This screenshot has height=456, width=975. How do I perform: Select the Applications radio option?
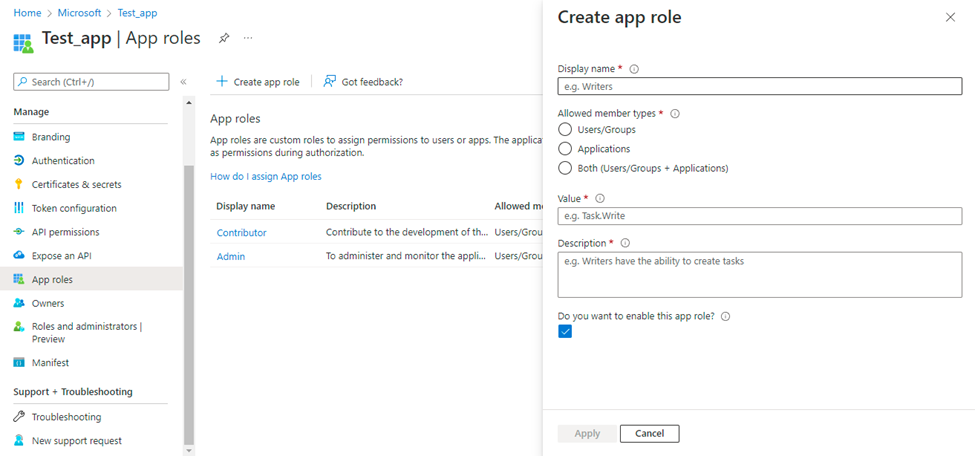coord(566,149)
